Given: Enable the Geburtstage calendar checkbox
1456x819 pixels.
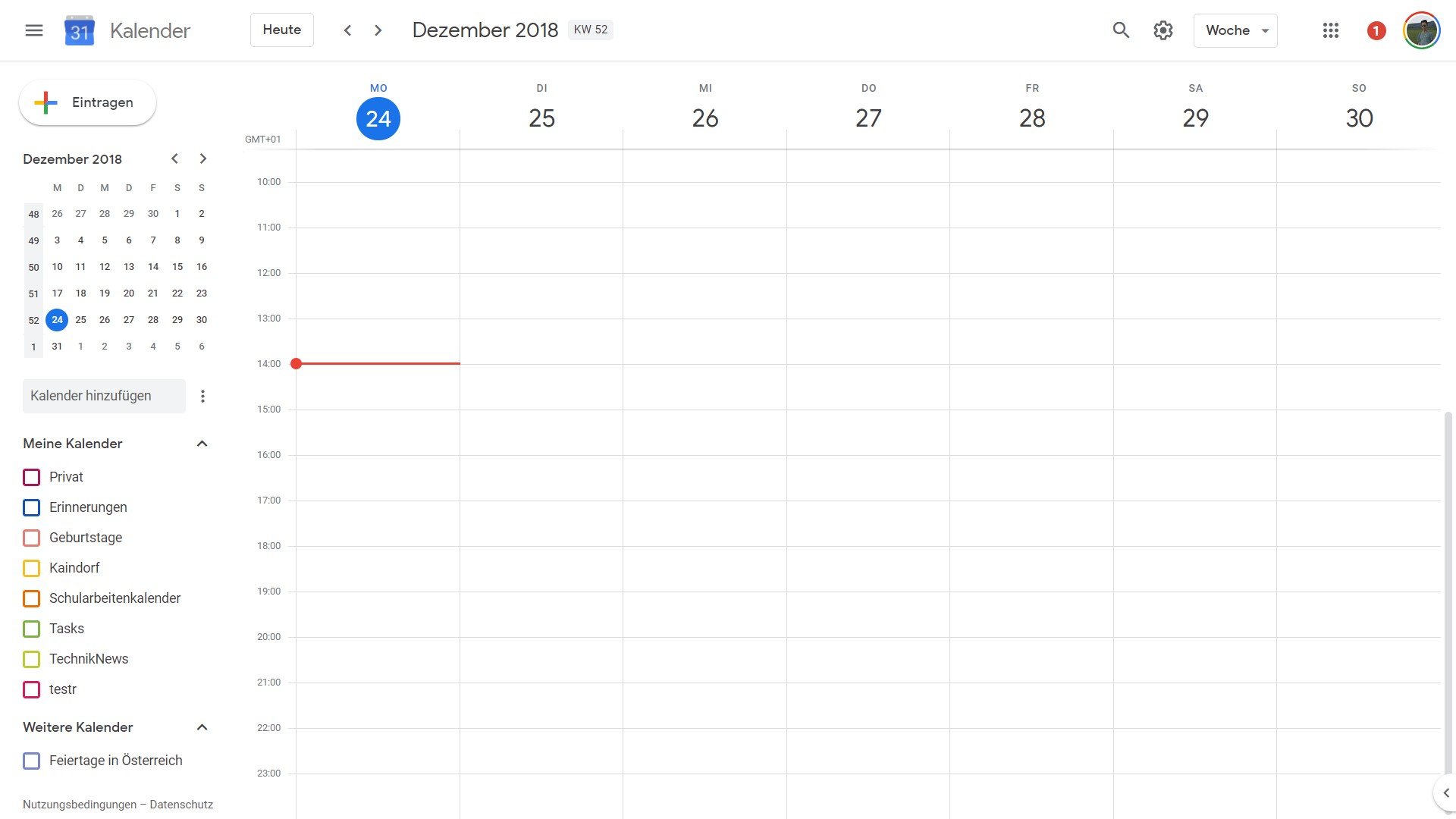Looking at the screenshot, I should (x=32, y=538).
